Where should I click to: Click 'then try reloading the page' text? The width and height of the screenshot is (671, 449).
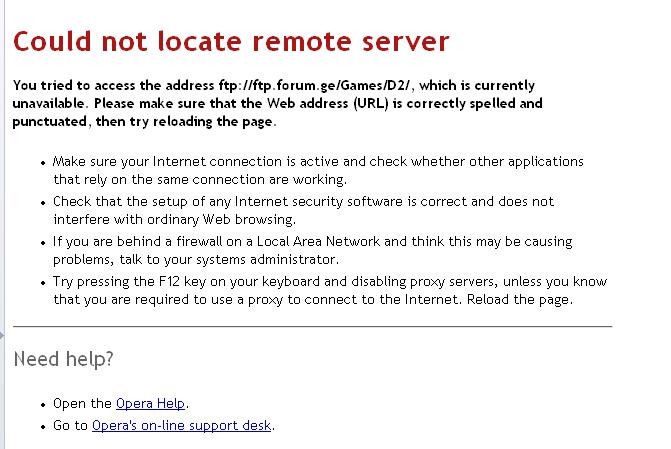pos(186,122)
